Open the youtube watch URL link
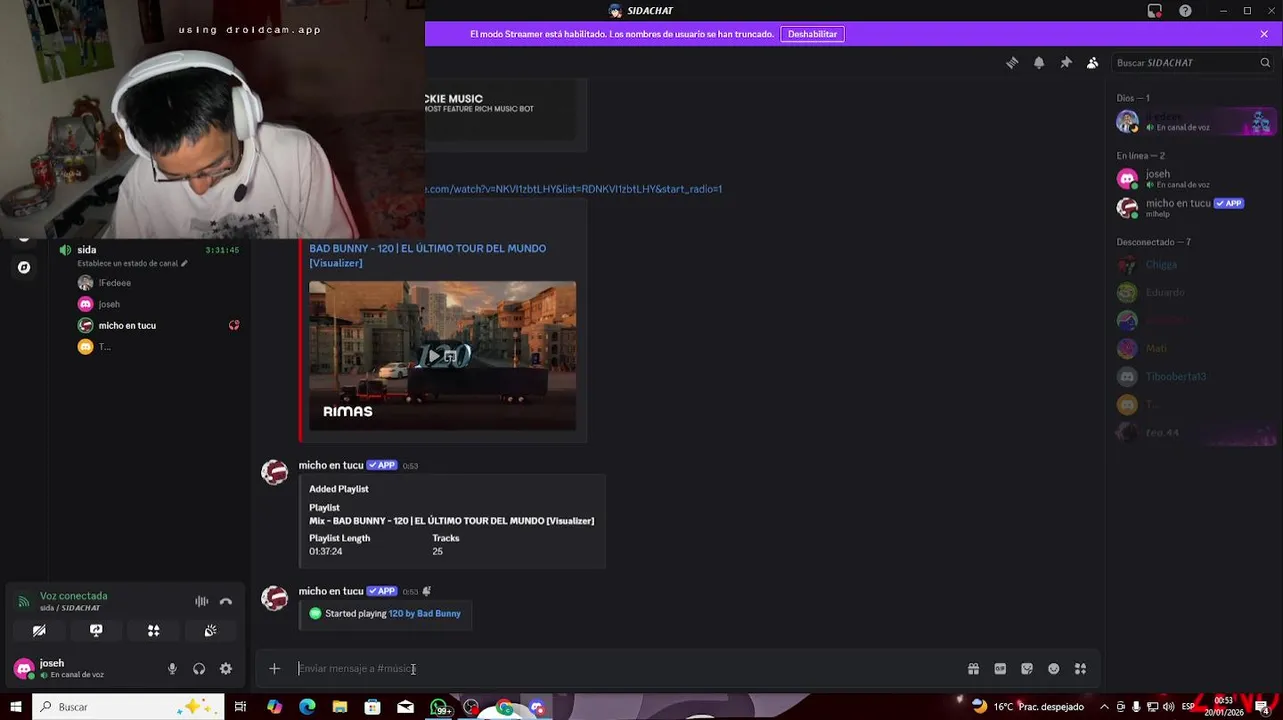This screenshot has height=720, width=1283. tap(573, 189)
